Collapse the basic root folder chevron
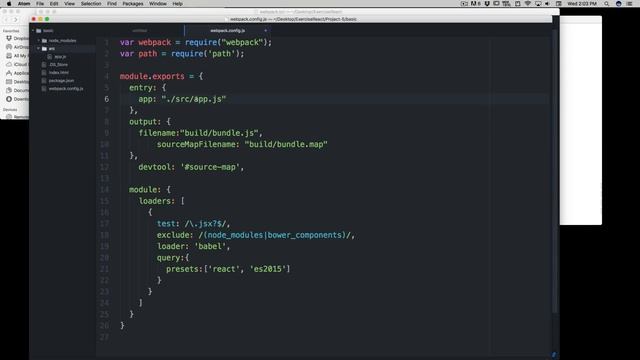This screenshot has height=360, width=640. (x=33, y=31)
